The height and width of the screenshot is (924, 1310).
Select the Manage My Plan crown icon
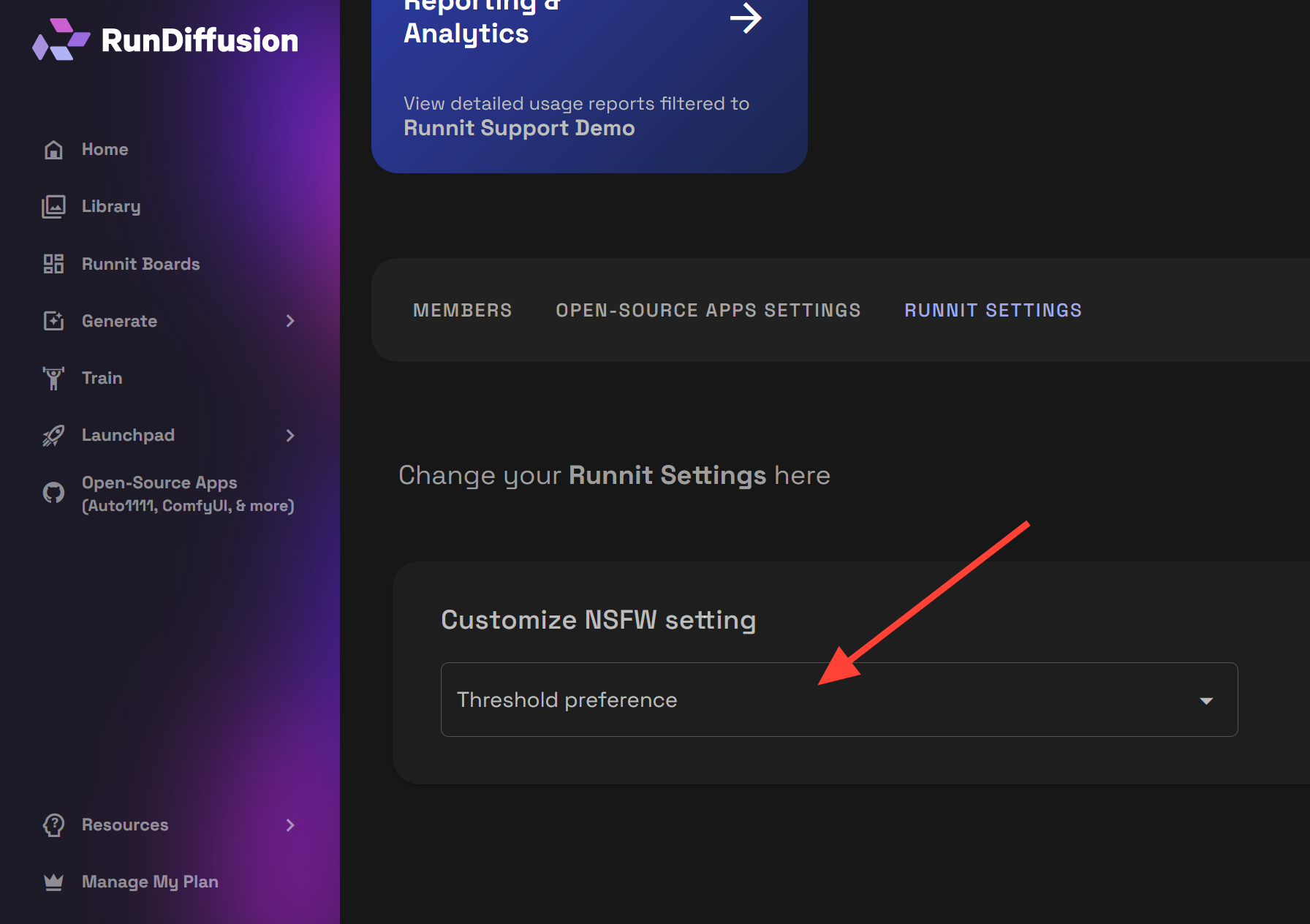[53, 882]
